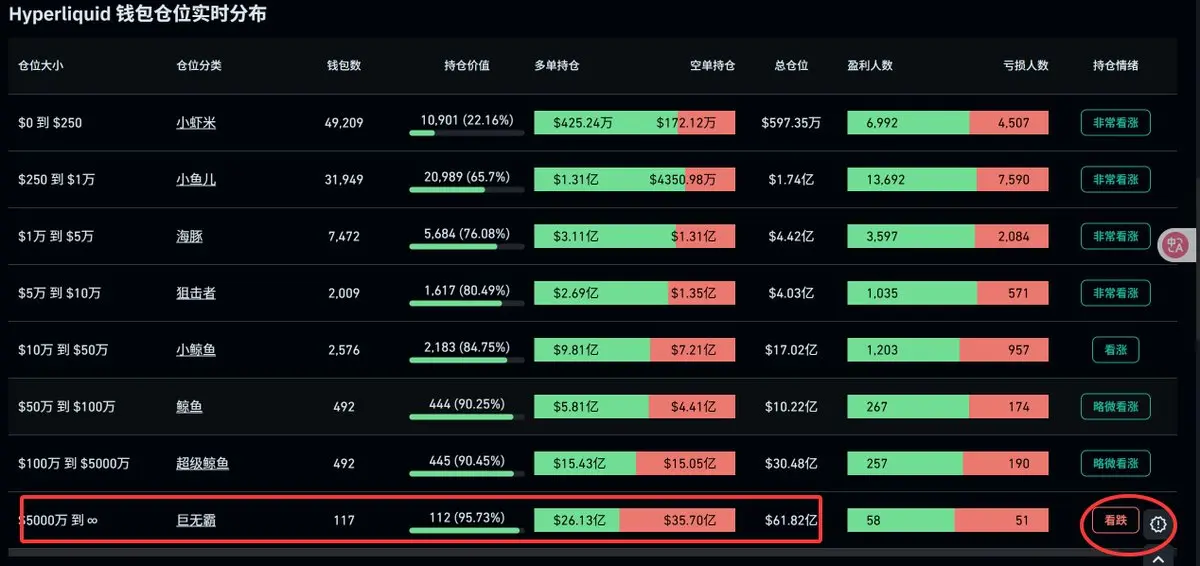The height and width of the screenshot is (566, 1200).
Task: Open the 狙击者 category link
Action: (196, 293)
